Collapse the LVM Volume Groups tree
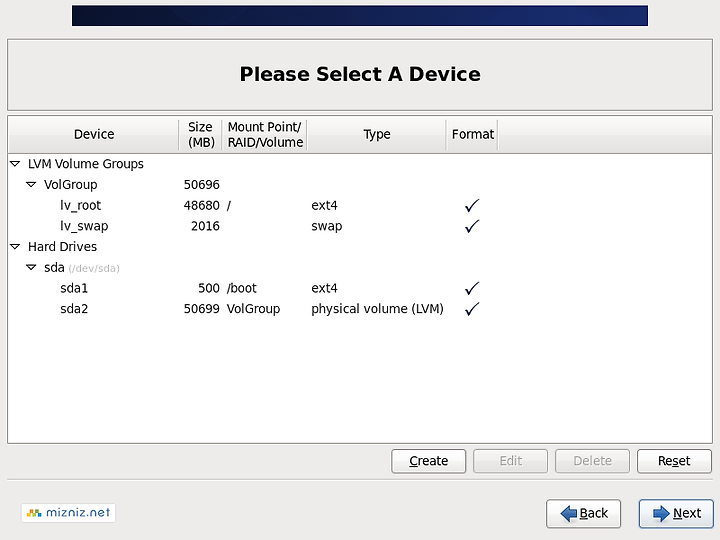The height and width of the screenshot is (540, 720). [x=15, y=163]
